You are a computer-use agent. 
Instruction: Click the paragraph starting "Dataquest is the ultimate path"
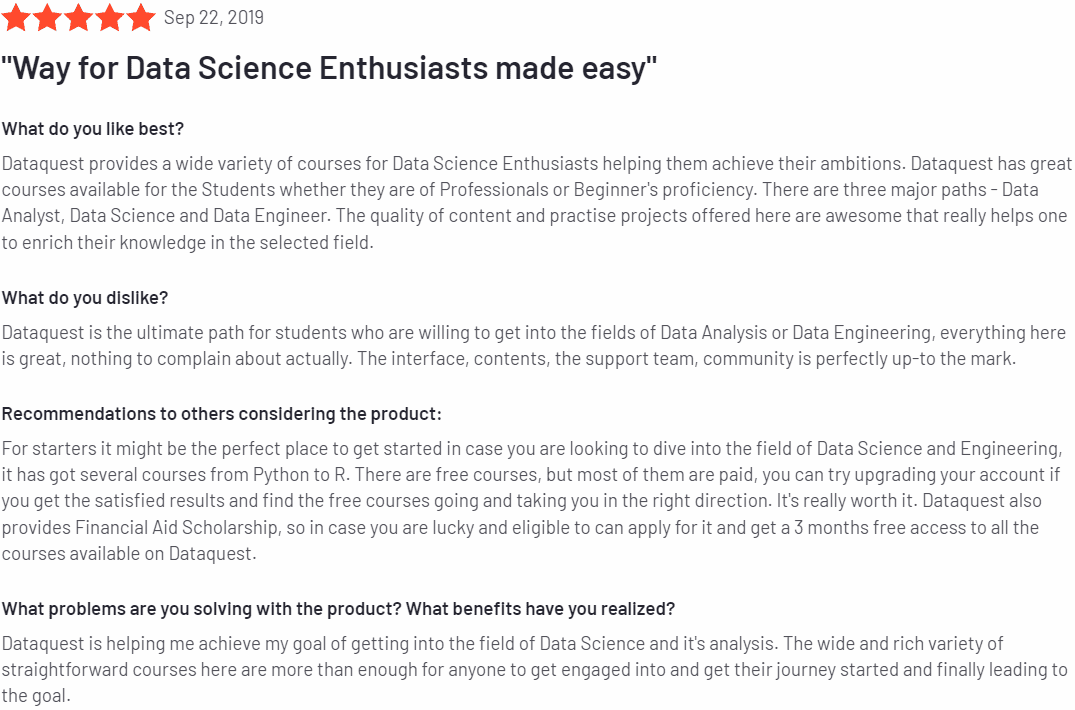click(534, 345)
